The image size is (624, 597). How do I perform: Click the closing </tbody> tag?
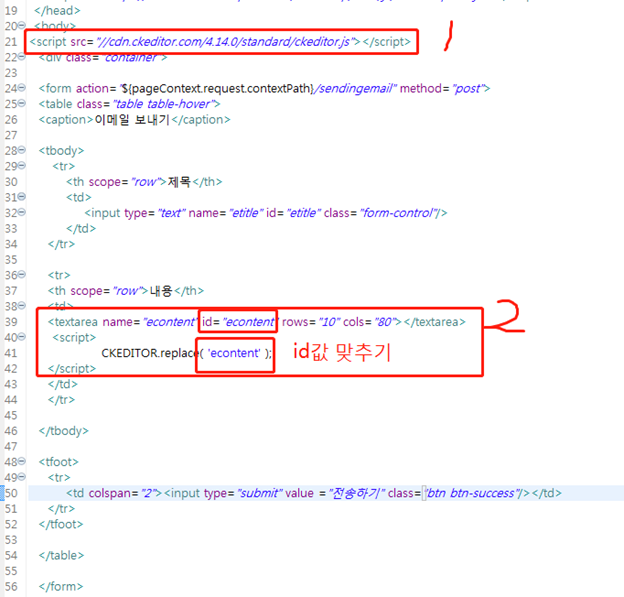(64, 431)
